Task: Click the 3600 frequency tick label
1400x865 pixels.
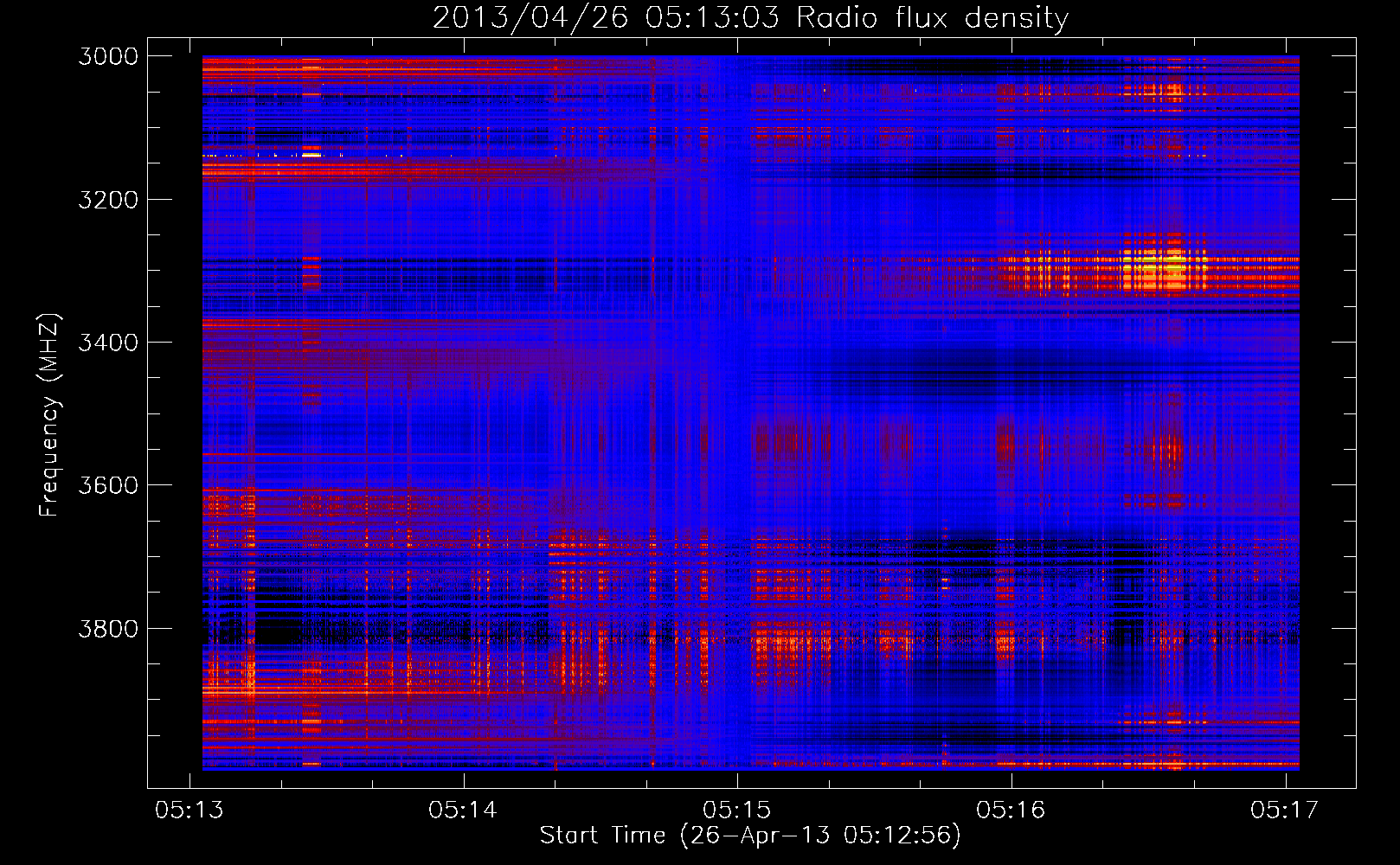Action: point(108,485)
